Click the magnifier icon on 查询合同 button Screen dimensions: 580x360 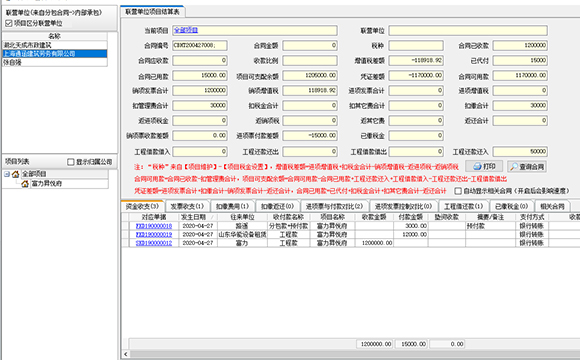[514, 167]
